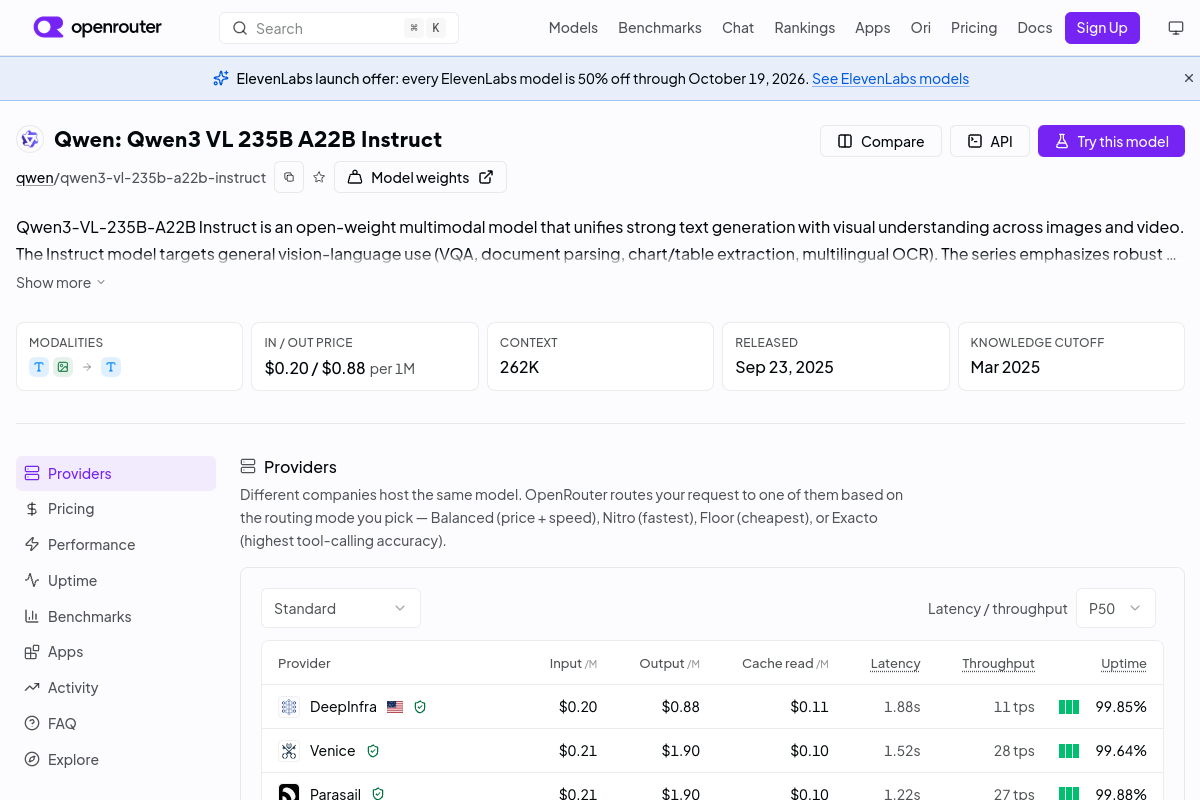Open Apps in the top navigation

[872, 28]
